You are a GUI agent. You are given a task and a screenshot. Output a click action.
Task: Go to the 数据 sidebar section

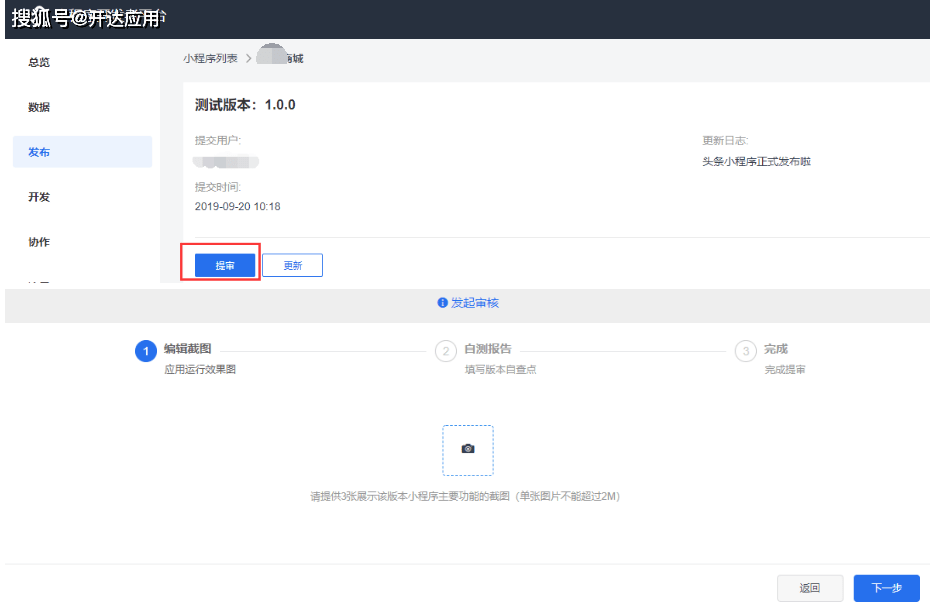click(39, 107)
